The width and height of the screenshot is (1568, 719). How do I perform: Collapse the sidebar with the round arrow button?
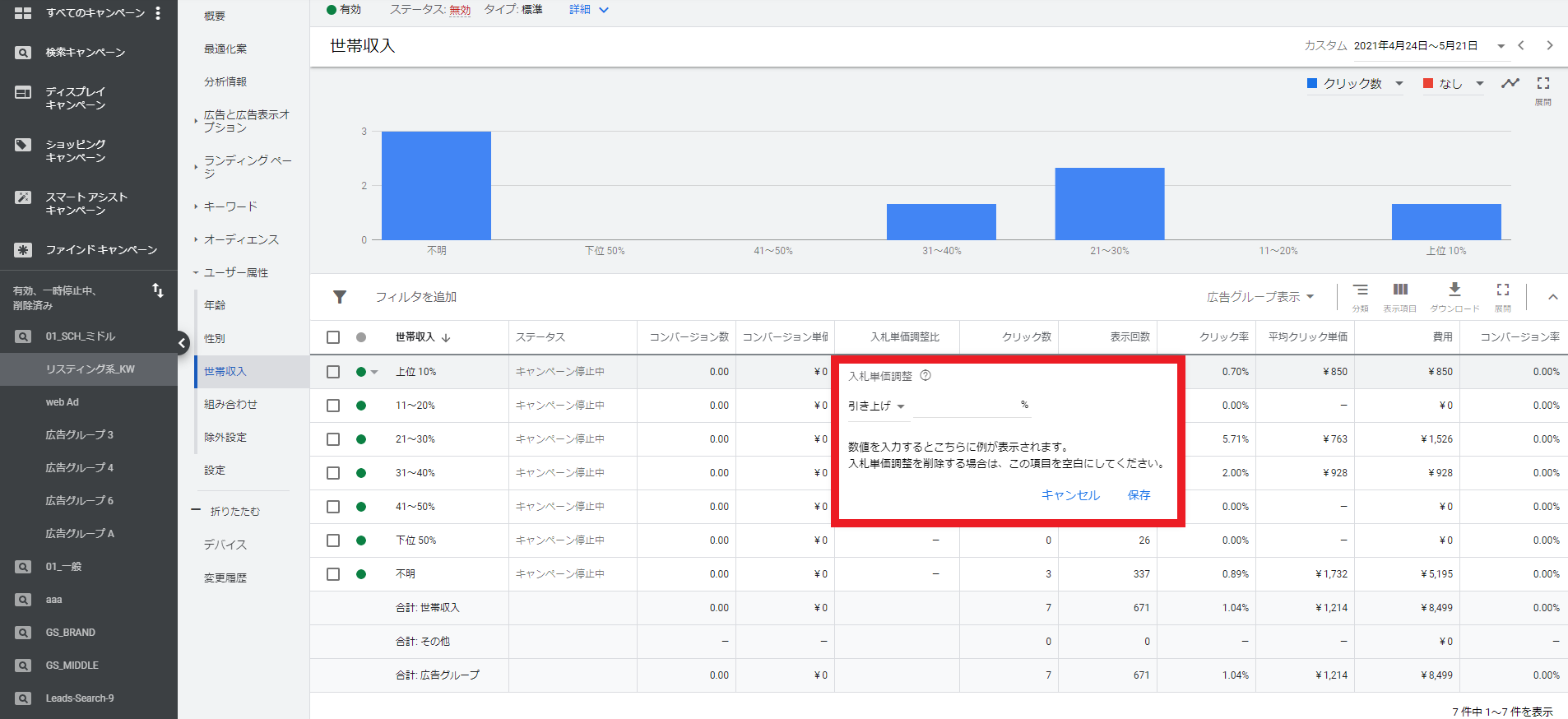click(x=183, y=343)
